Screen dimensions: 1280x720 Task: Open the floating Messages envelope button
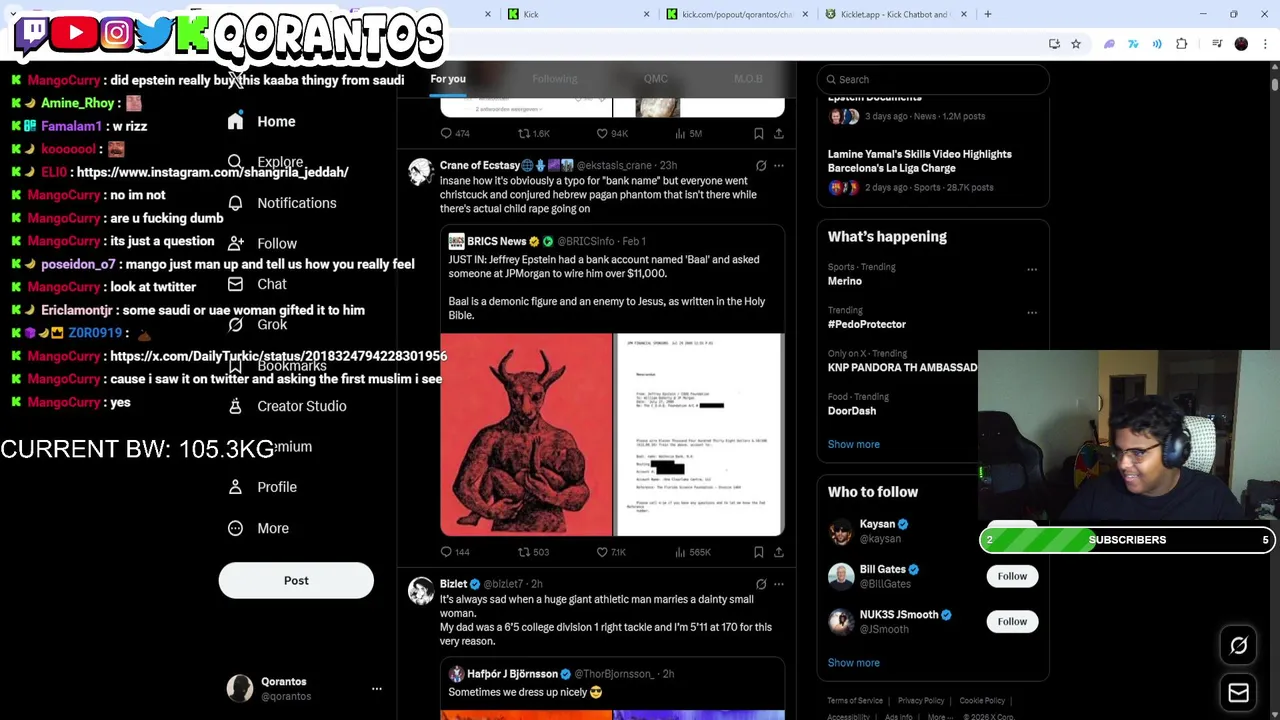coord(1238,693)
